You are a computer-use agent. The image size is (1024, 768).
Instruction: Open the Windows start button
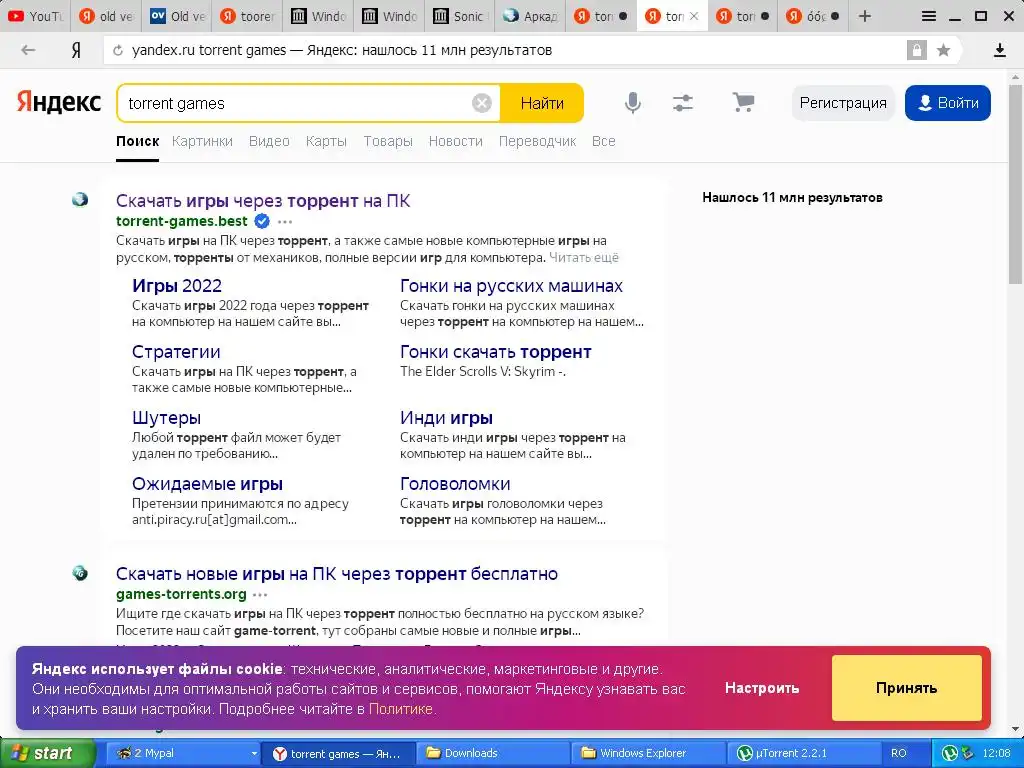click(x=47, y=753)
